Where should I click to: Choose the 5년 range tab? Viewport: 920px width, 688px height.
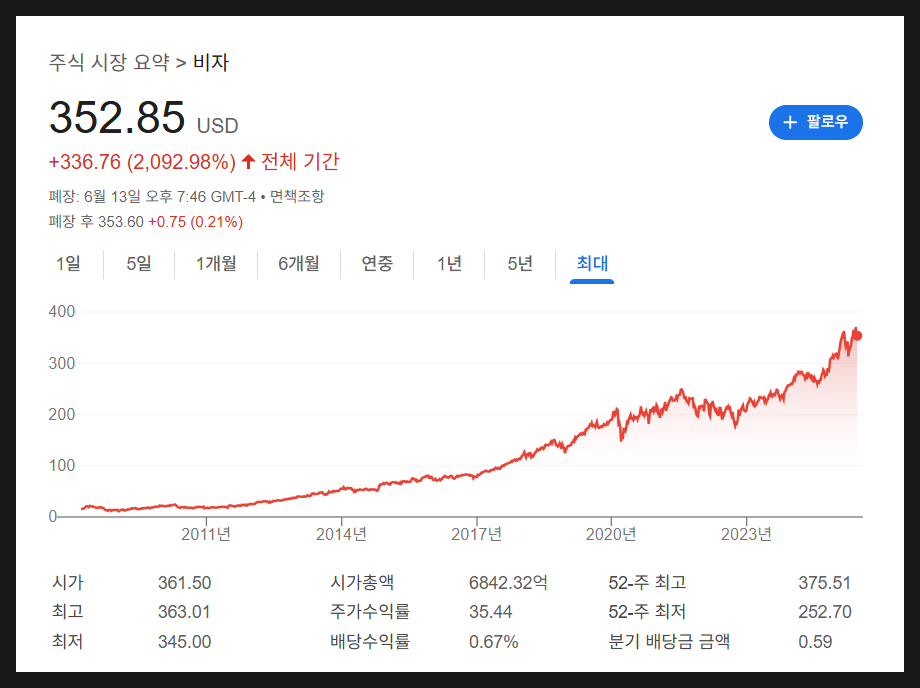[520, 263]
